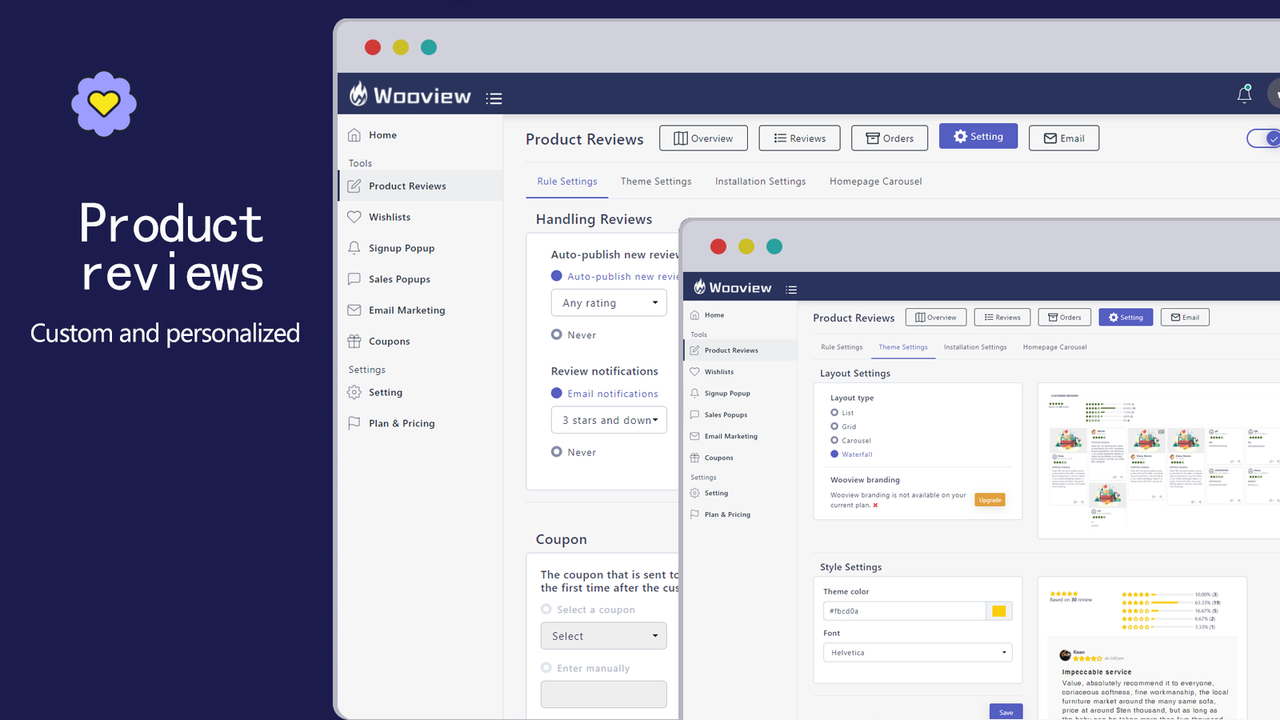Save the style settings
This screenshot has width=1280, height=720.
point(1005,711)
